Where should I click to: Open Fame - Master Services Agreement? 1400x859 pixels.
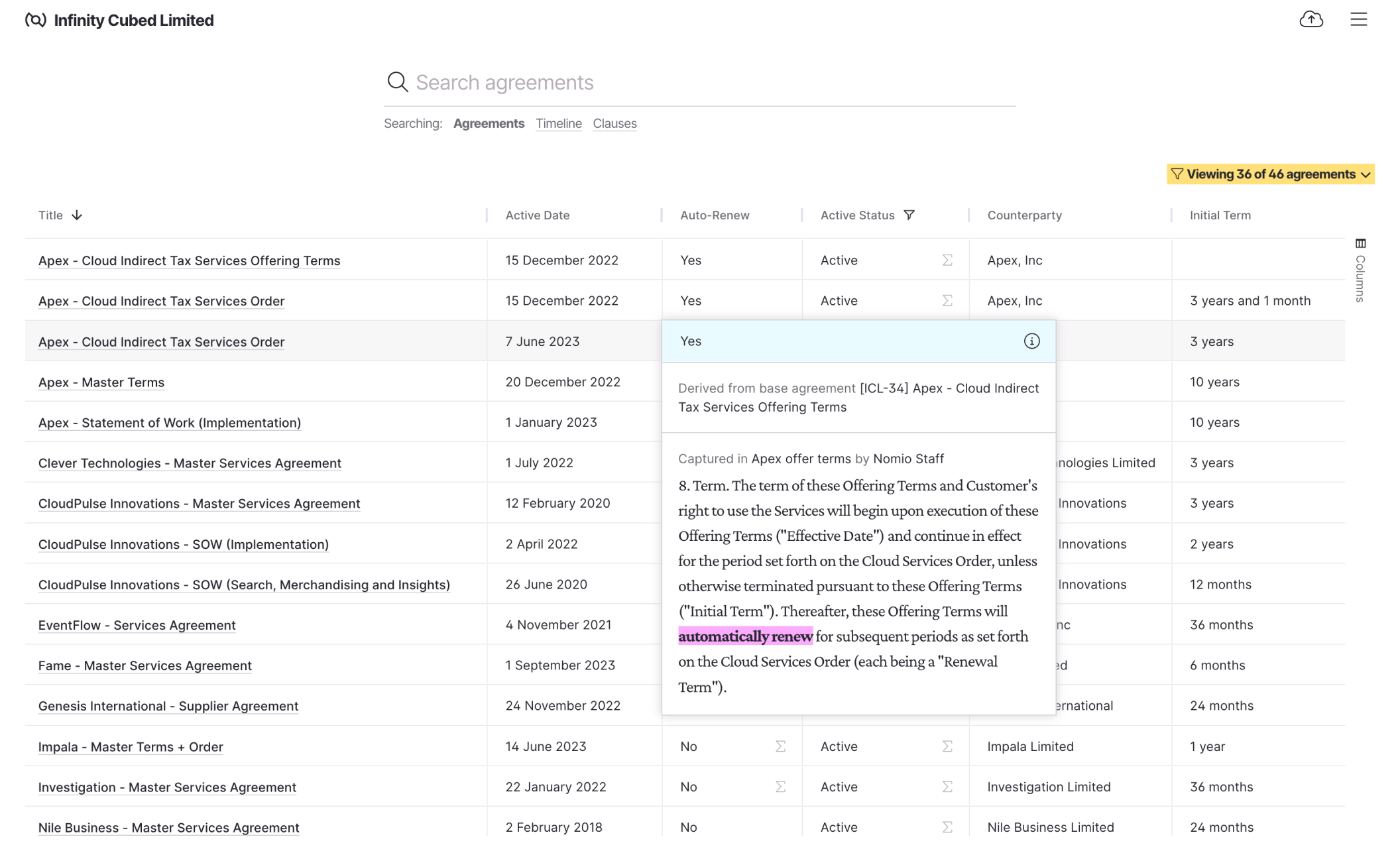click(x=145, y=665)
